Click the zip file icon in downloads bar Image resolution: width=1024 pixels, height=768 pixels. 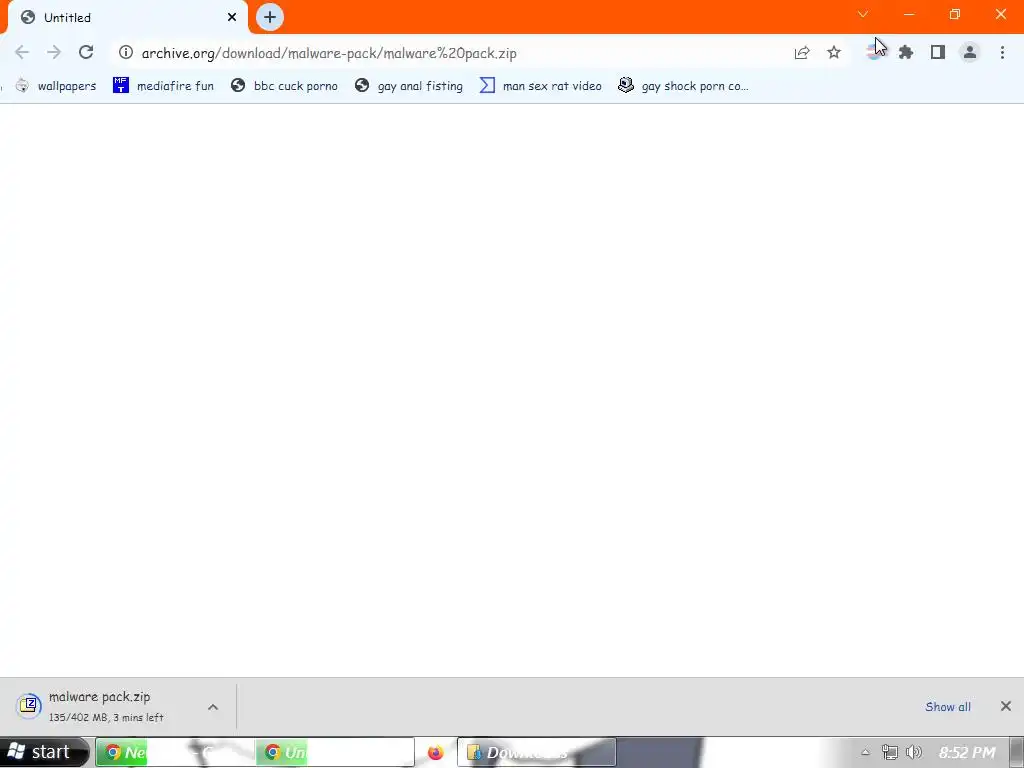click(x=29, y=705)
